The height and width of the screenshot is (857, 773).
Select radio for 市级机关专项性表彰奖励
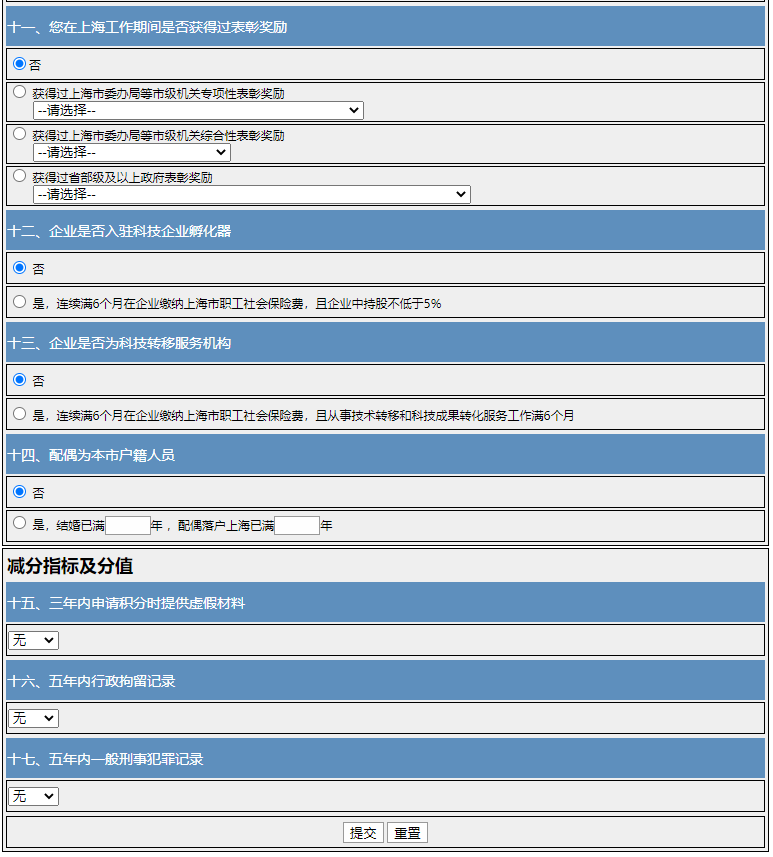20,92
